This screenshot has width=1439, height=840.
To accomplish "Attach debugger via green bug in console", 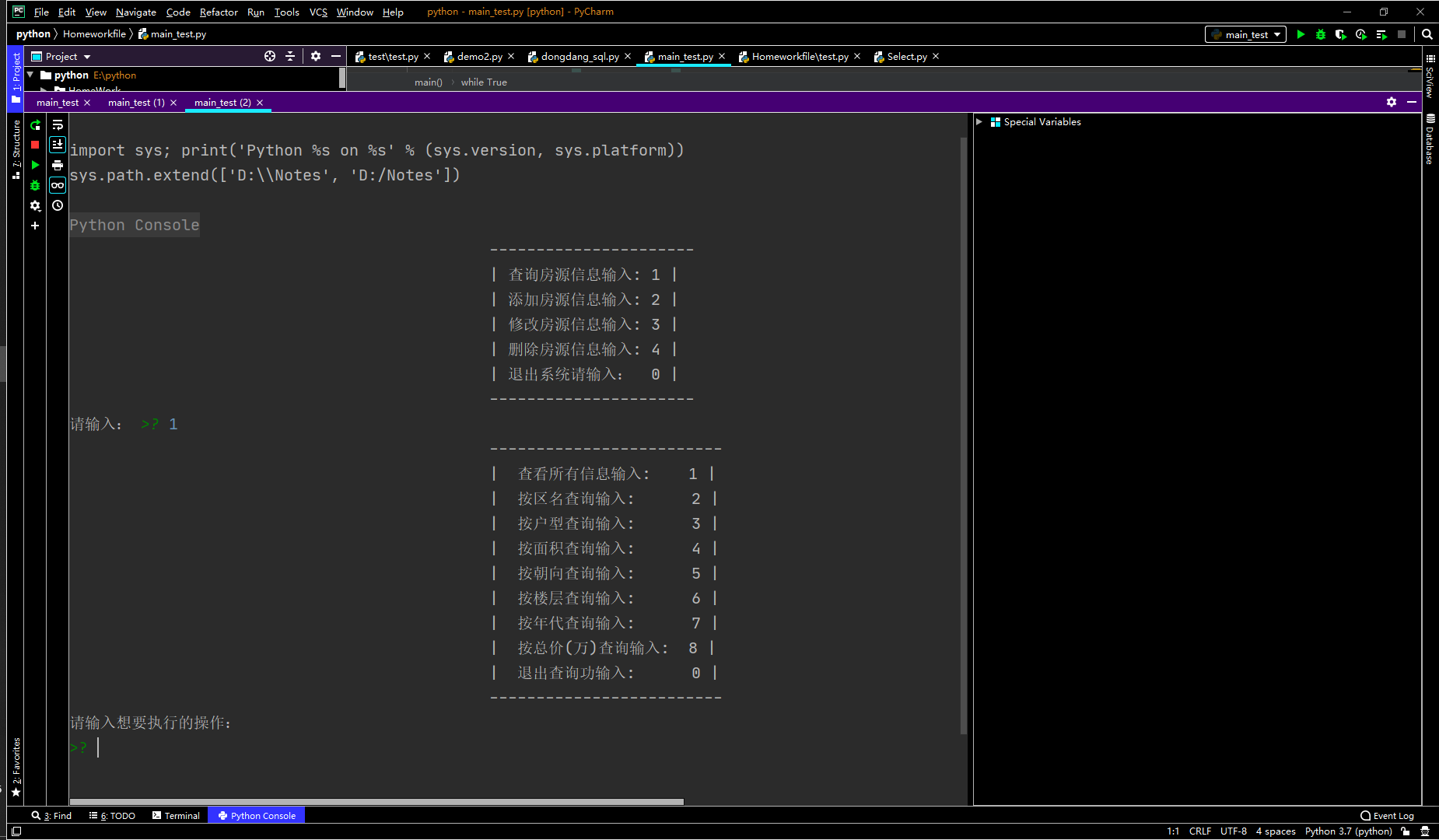I will [x=35, y=185].
